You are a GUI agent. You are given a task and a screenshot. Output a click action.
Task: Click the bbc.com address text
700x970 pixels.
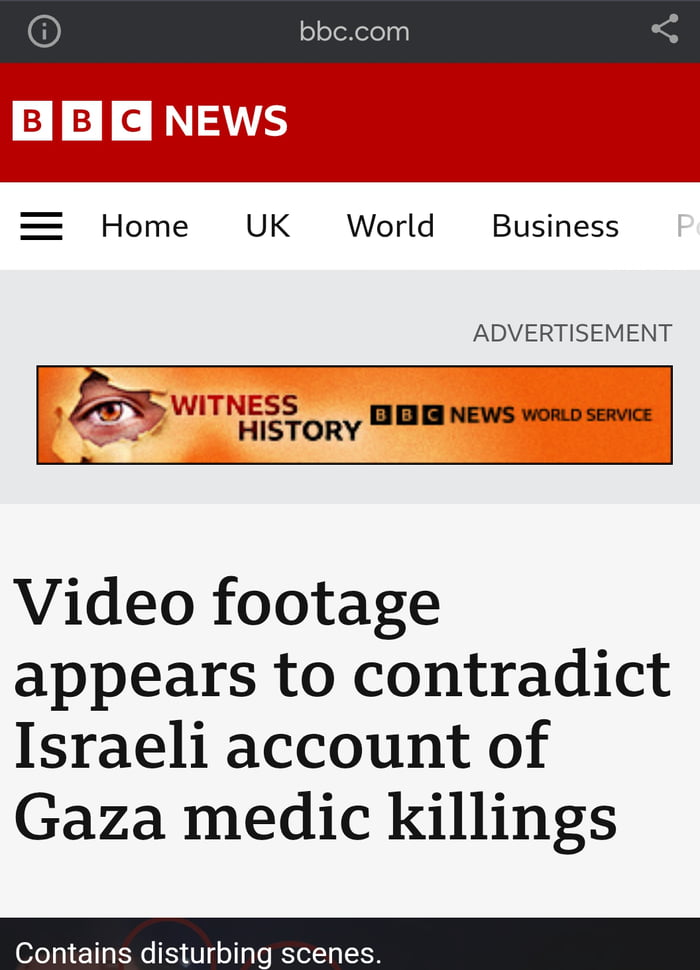click(354, 32)
